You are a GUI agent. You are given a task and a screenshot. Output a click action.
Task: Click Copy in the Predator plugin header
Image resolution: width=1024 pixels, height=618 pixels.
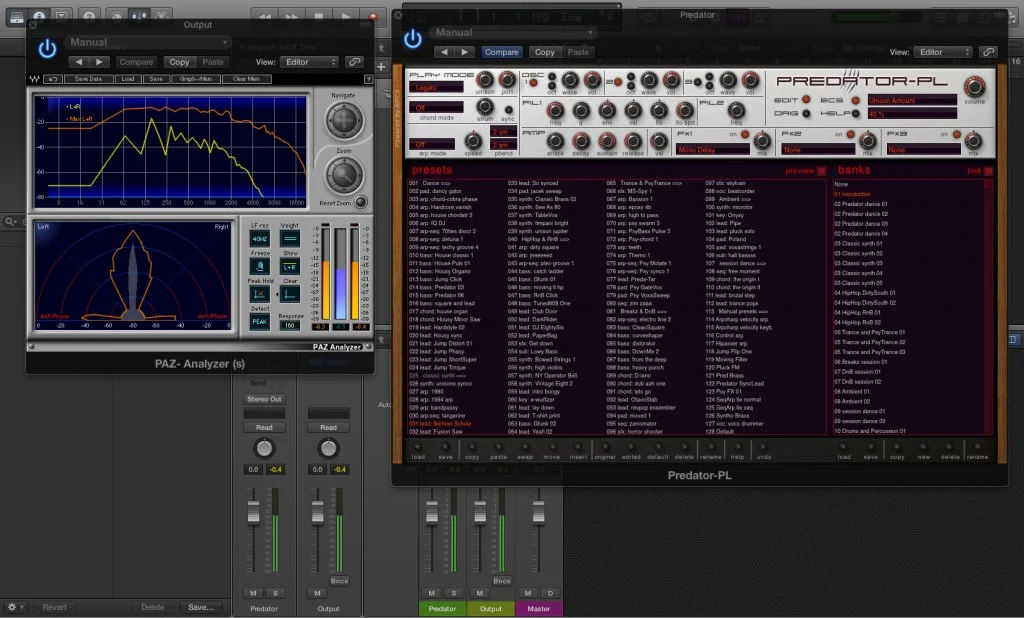click(x=545, y=52)
